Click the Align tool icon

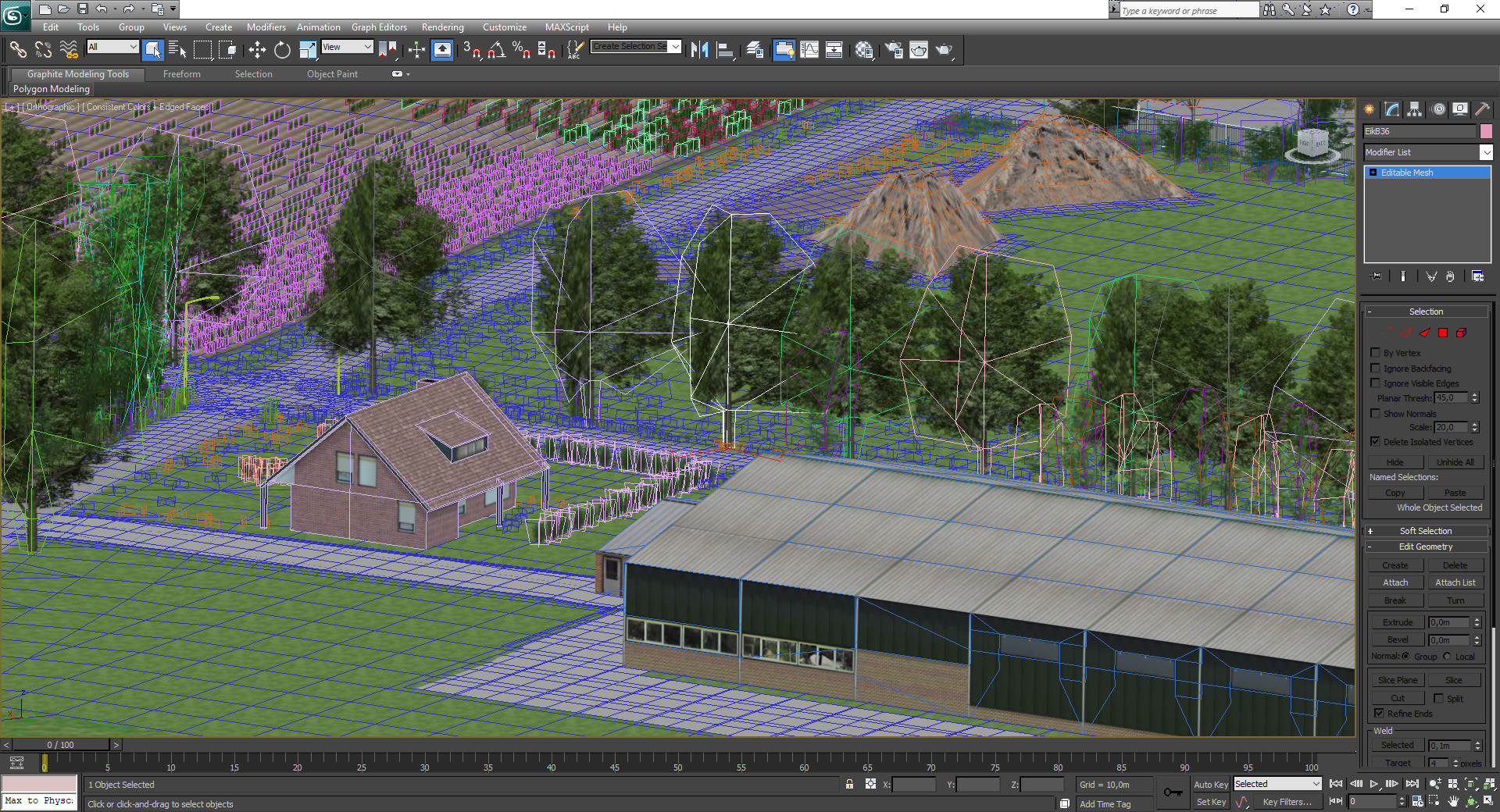click(726, 50)
